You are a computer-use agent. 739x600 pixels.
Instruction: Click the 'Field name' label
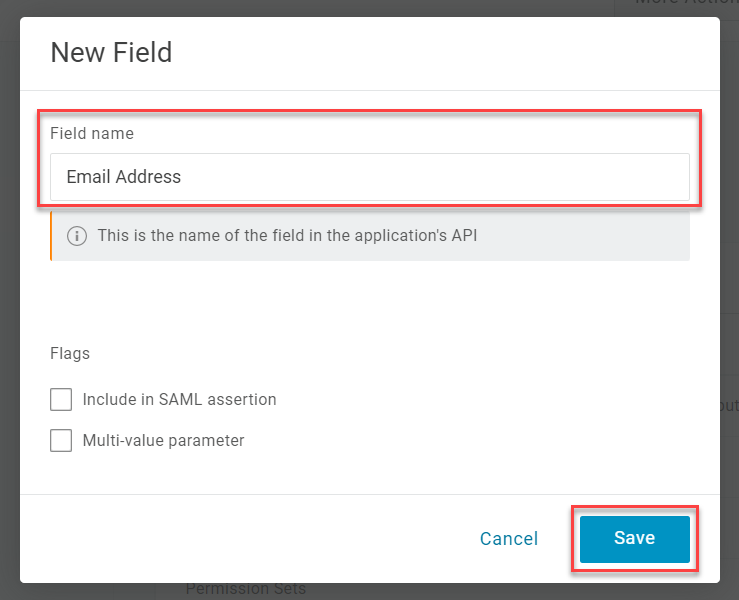92,133
